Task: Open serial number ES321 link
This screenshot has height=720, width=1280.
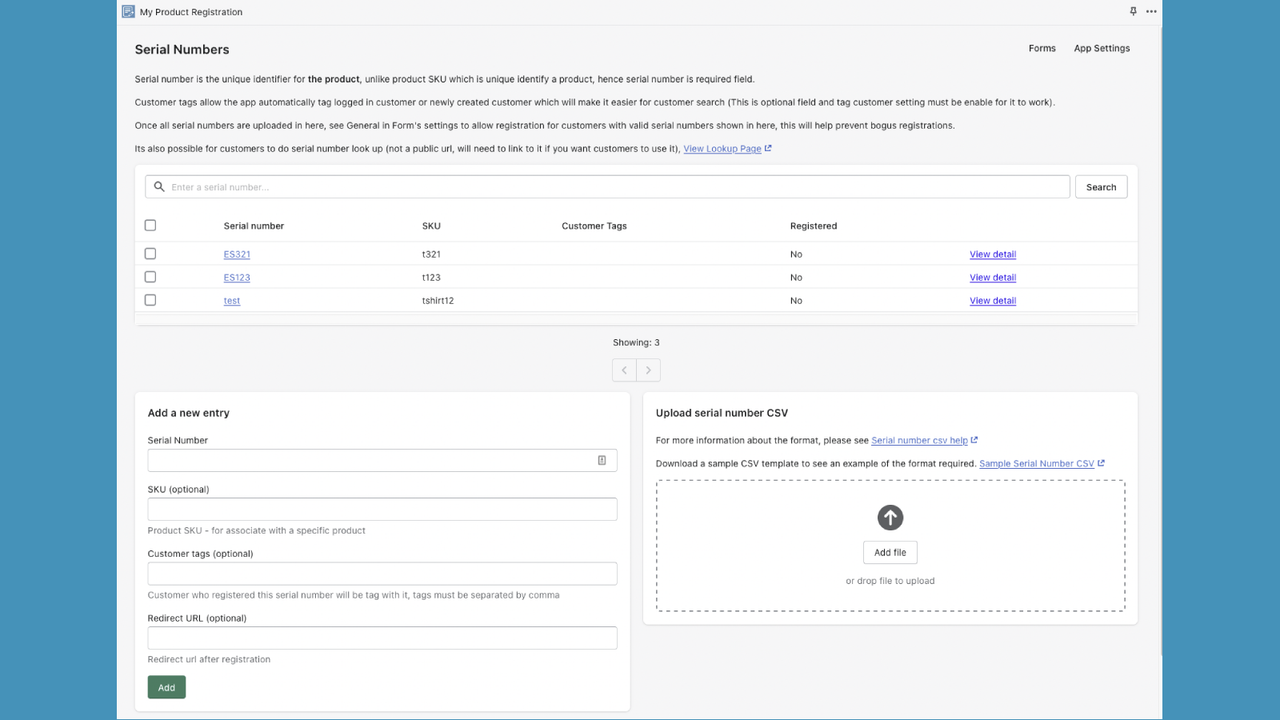Action: (x=237, y=254)
